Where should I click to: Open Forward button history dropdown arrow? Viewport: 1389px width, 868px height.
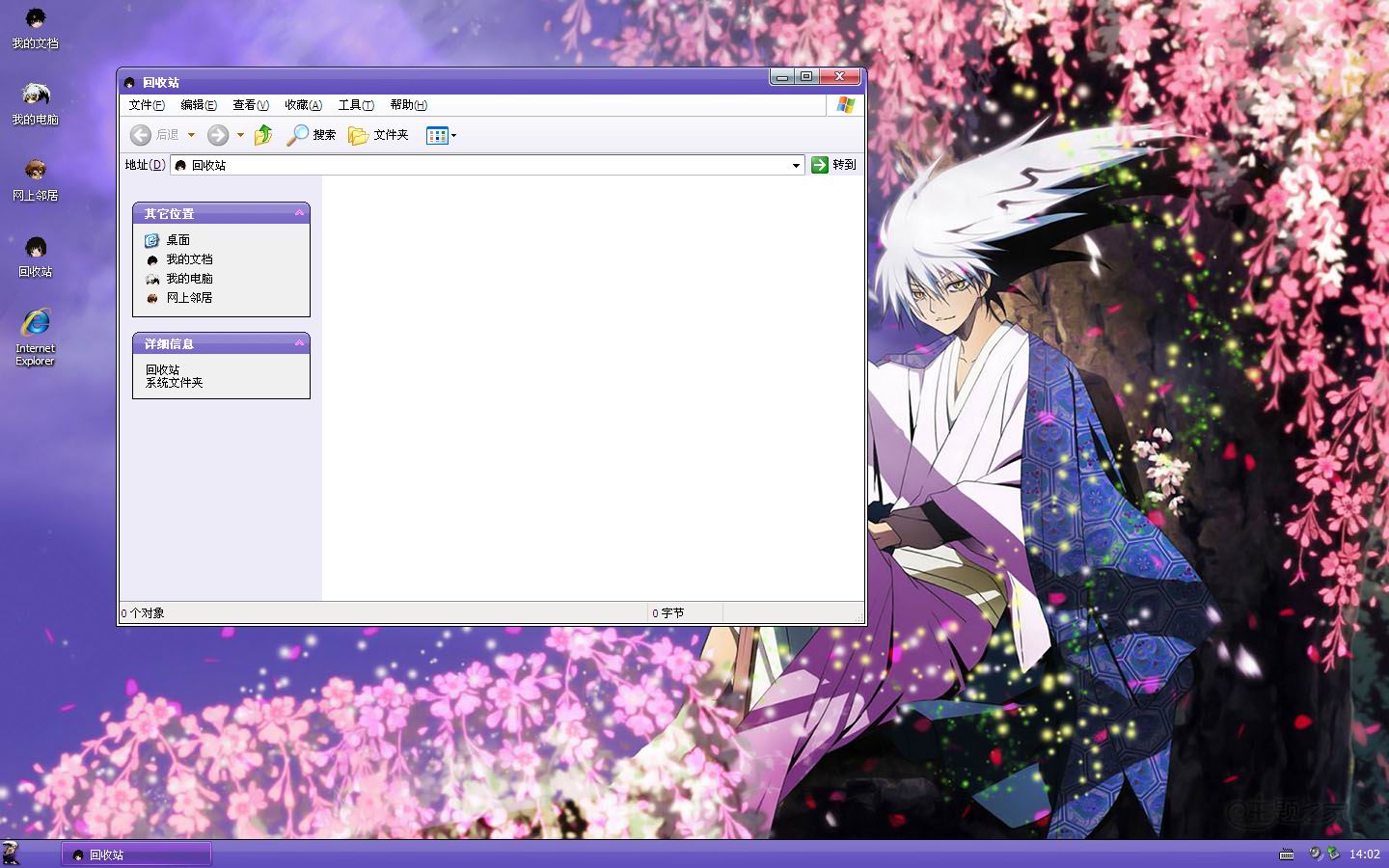(x=240, y=135)
